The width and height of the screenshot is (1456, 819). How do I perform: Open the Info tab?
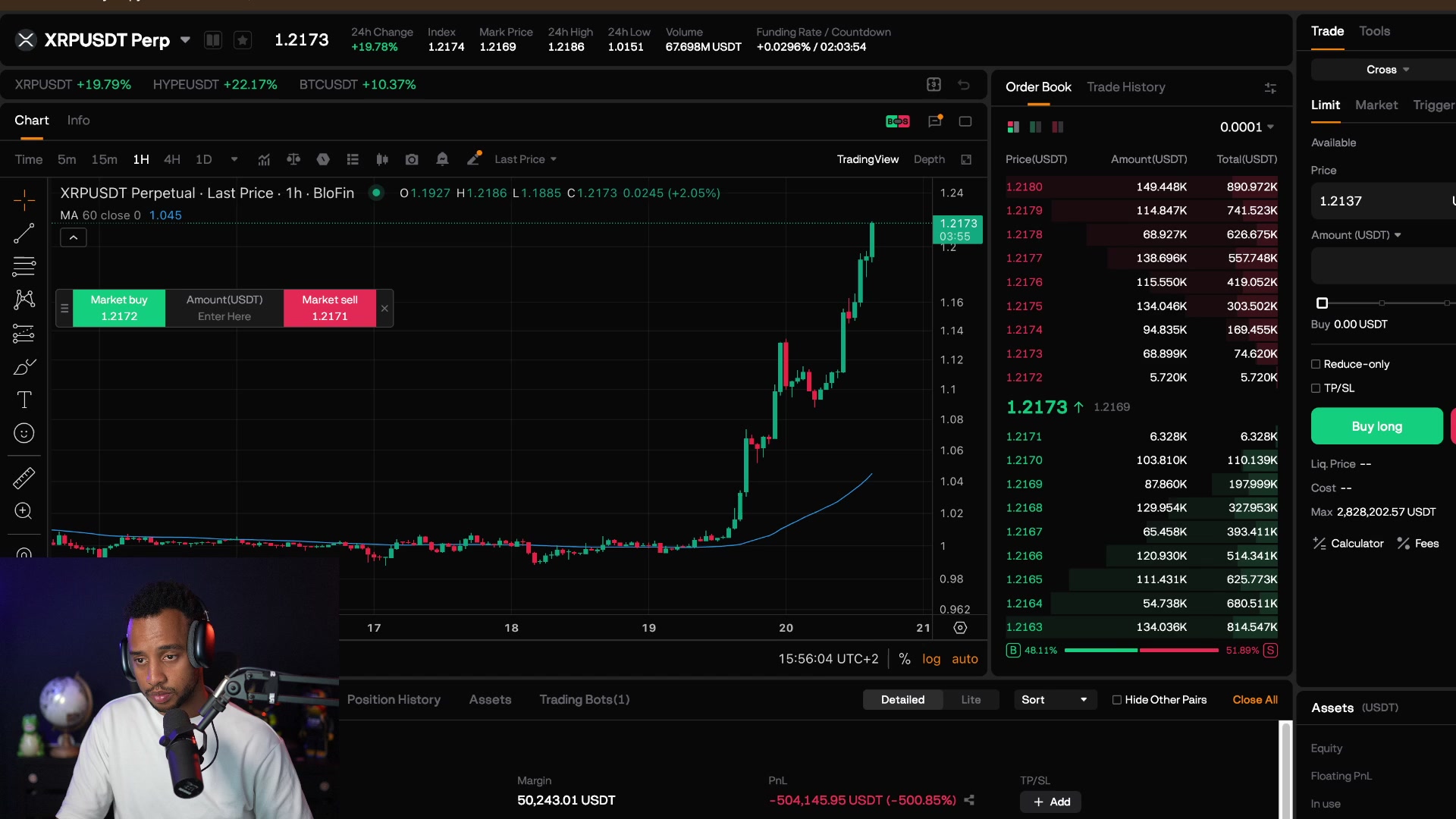(78, 120)
